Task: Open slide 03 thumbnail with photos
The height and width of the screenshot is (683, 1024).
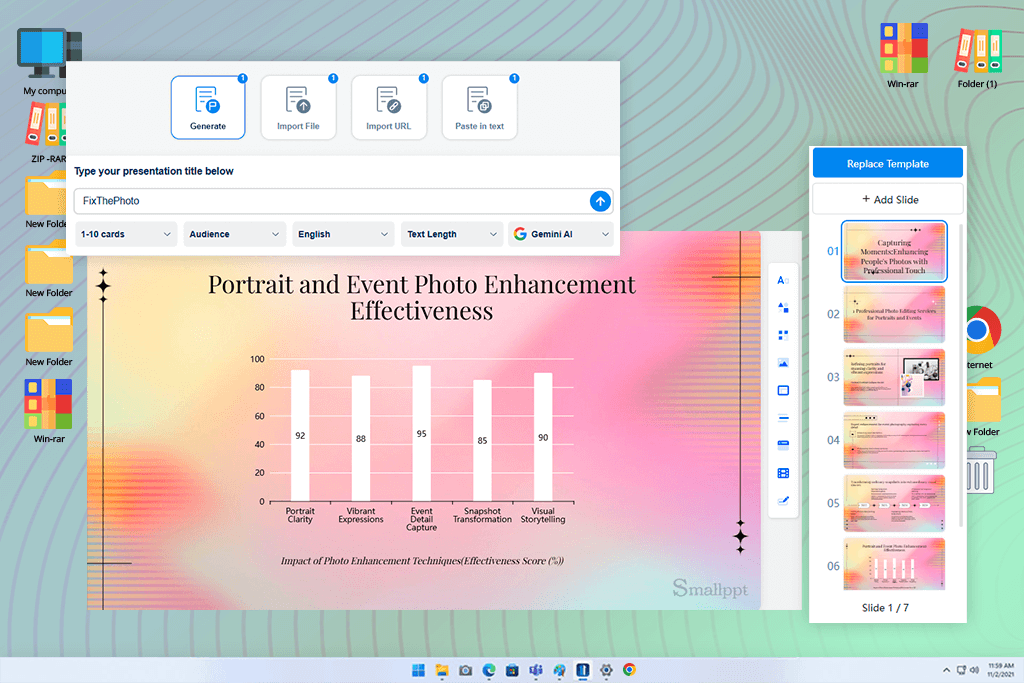Action: pyautogui.click(x=894, y=377)
